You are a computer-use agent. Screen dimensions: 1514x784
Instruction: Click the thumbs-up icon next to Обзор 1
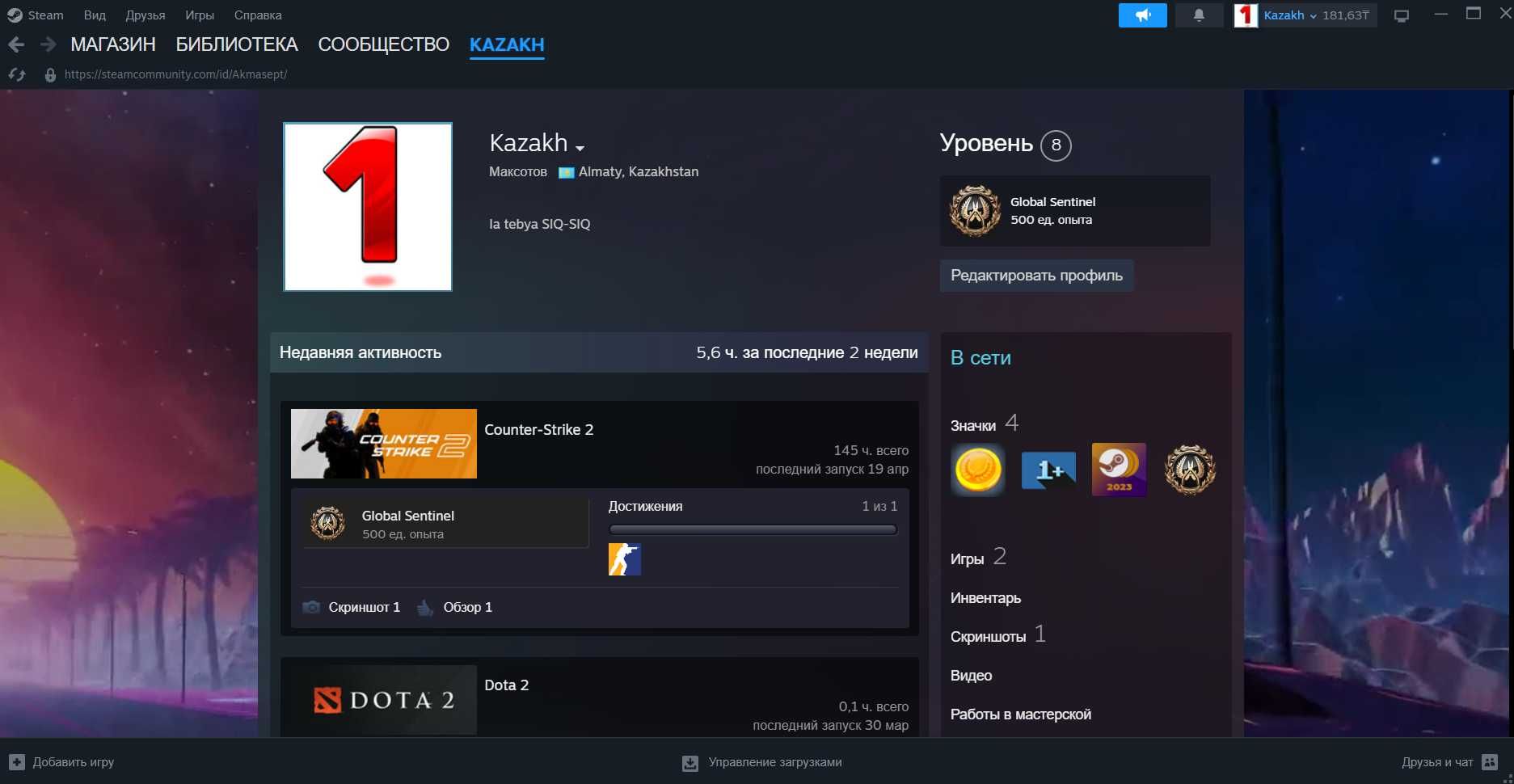[x=425, y=607]
